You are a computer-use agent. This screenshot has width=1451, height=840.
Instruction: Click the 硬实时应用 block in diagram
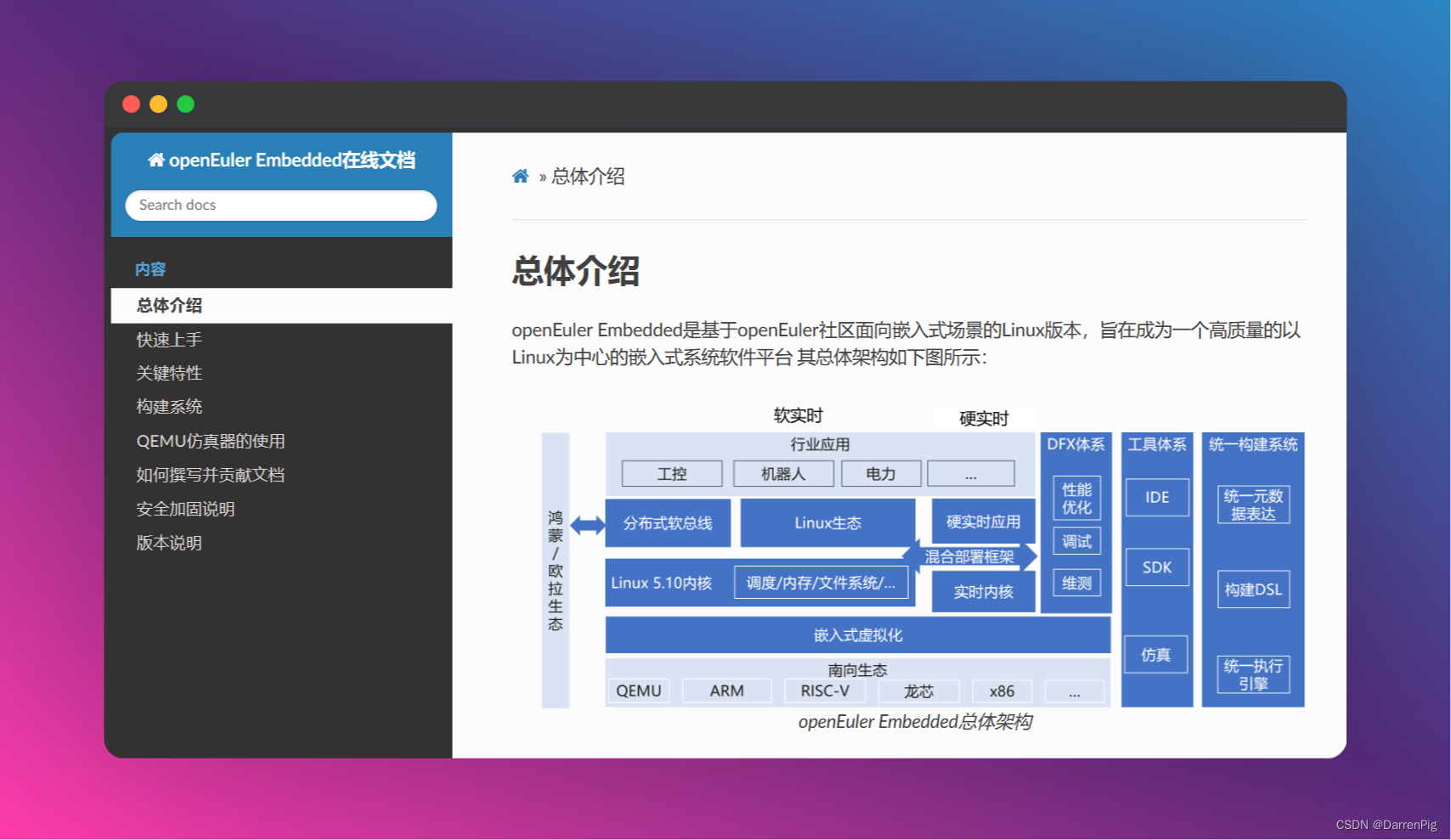tap(983, 521)
